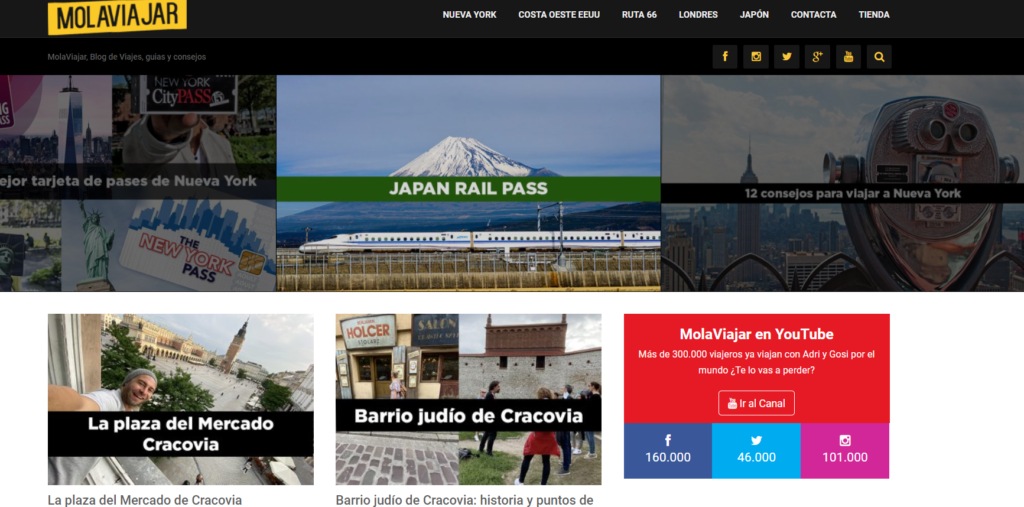Go to the MolaViajar logo homepage
This screenshot has height=507, width=1024.
point(118,16)
